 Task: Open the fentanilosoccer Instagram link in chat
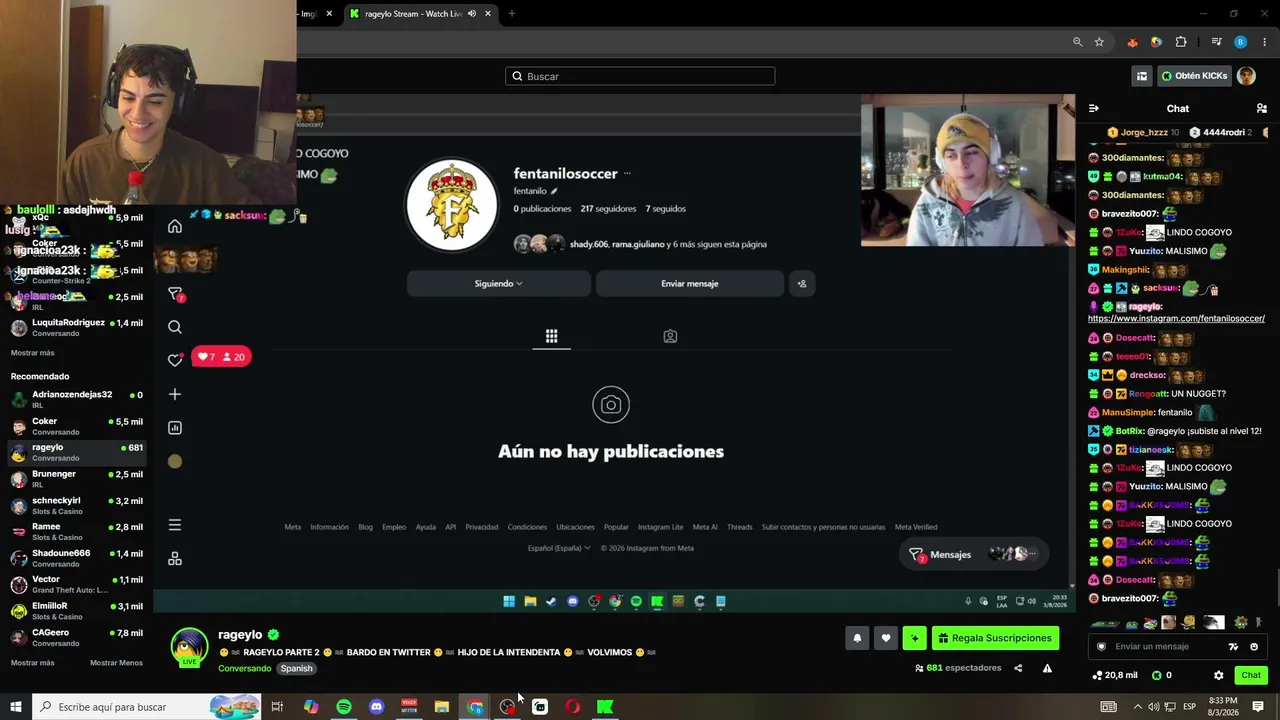(1176, 319)
